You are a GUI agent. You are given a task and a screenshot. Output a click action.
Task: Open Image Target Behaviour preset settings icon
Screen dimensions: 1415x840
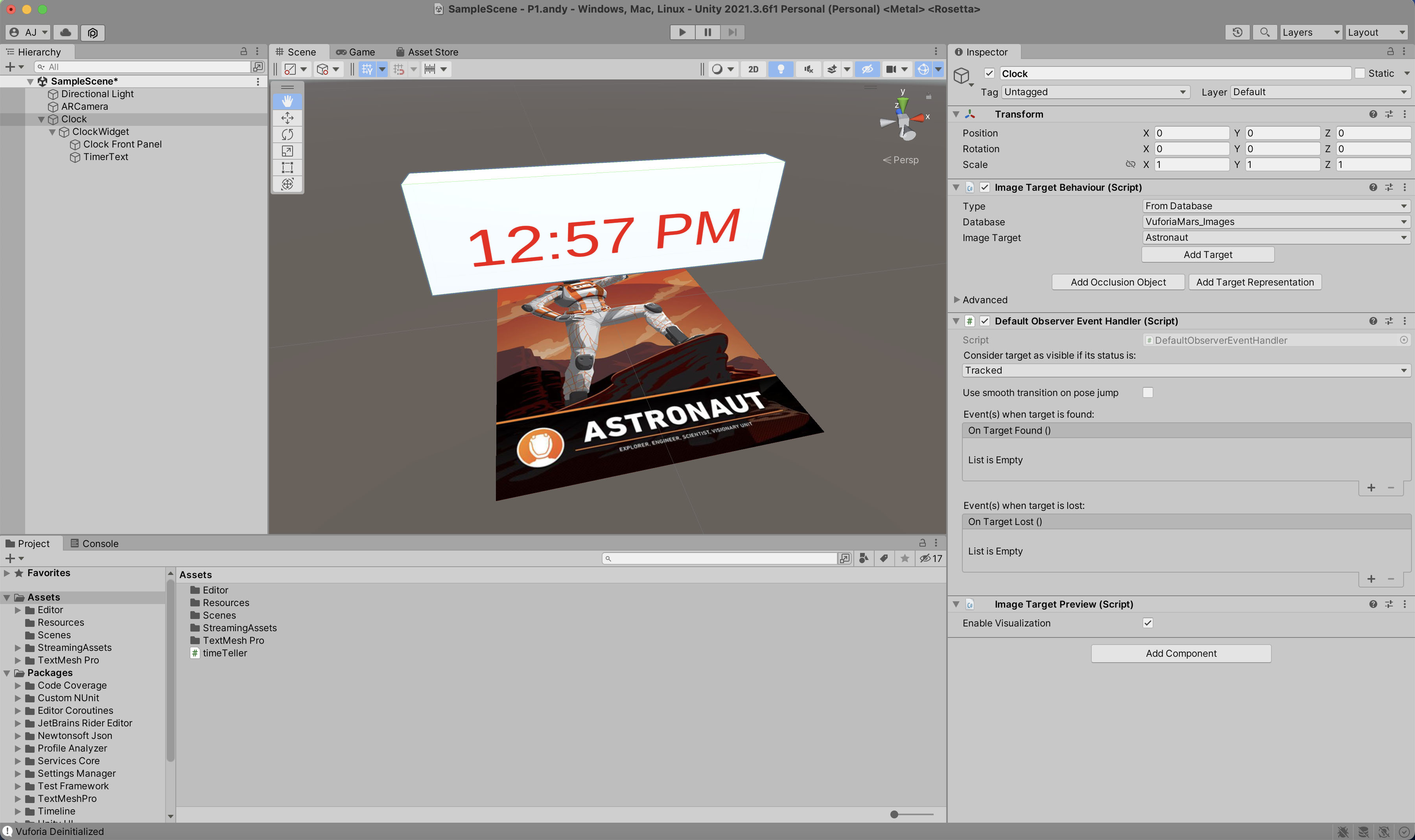coord(1389,187)
